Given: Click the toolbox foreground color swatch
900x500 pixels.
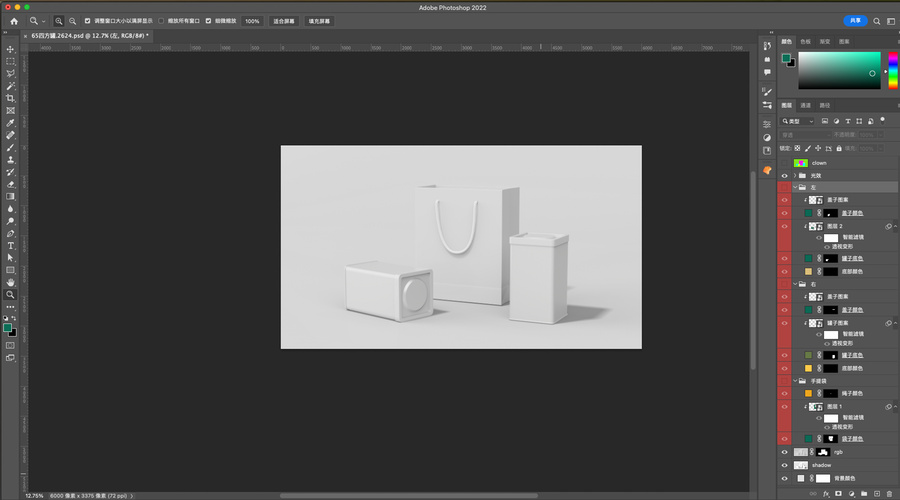Looking at the screenshot, I should [7, 328].
